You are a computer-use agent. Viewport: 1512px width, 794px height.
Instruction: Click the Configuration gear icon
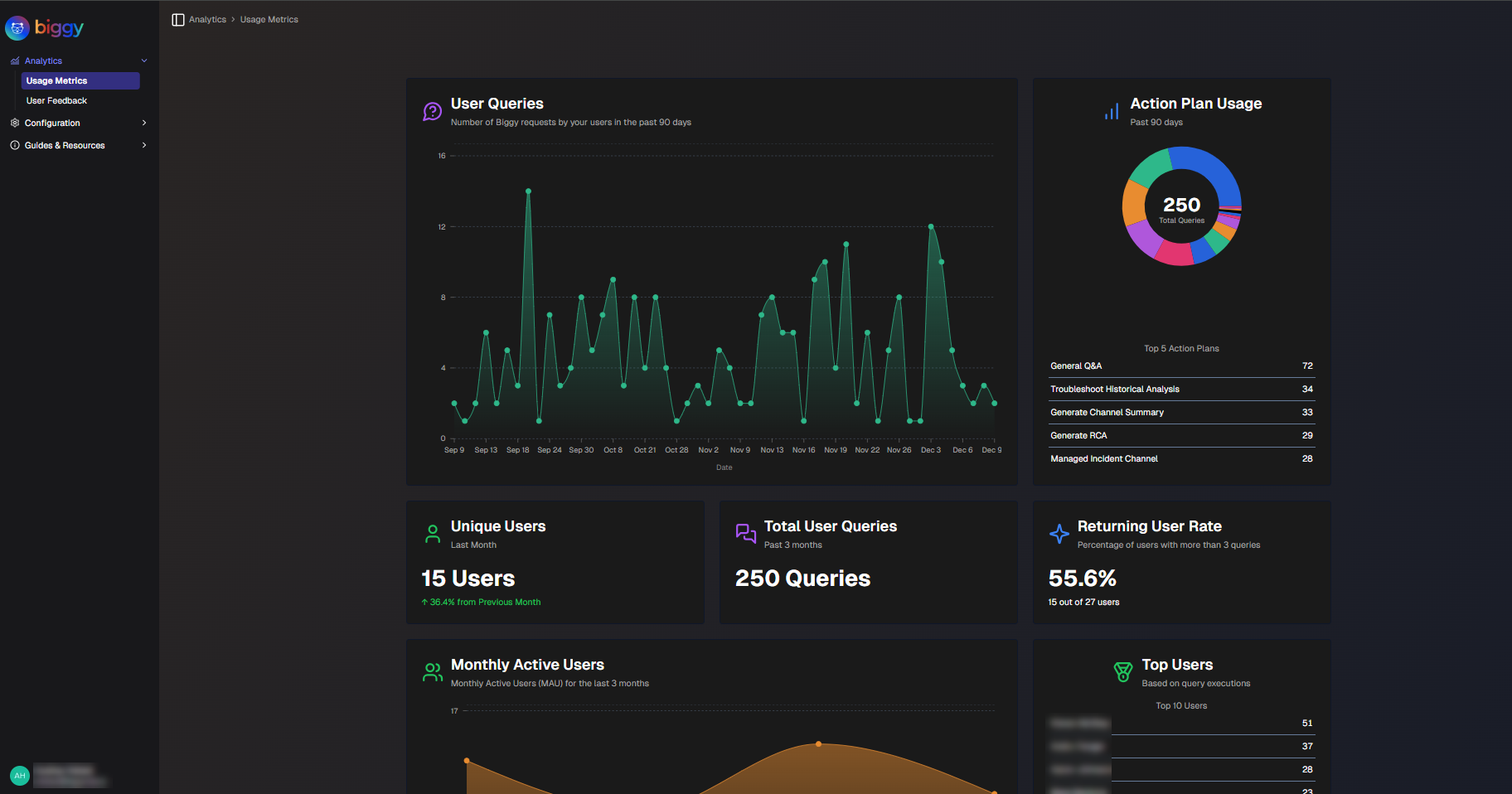15,123
